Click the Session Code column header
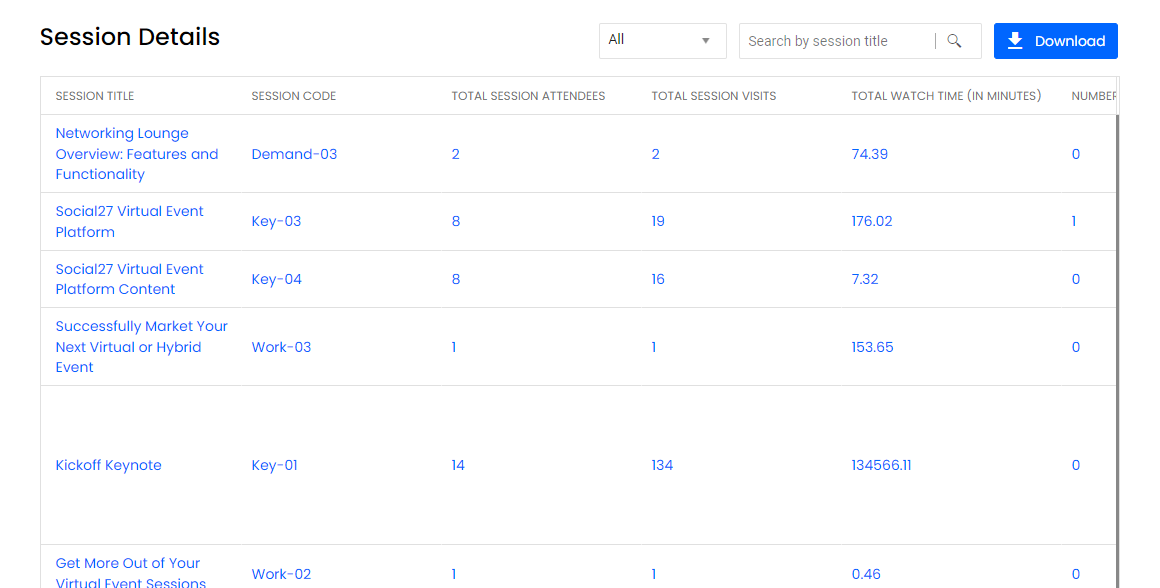The height and width of the screenshot is (588, 1160). 293,96
